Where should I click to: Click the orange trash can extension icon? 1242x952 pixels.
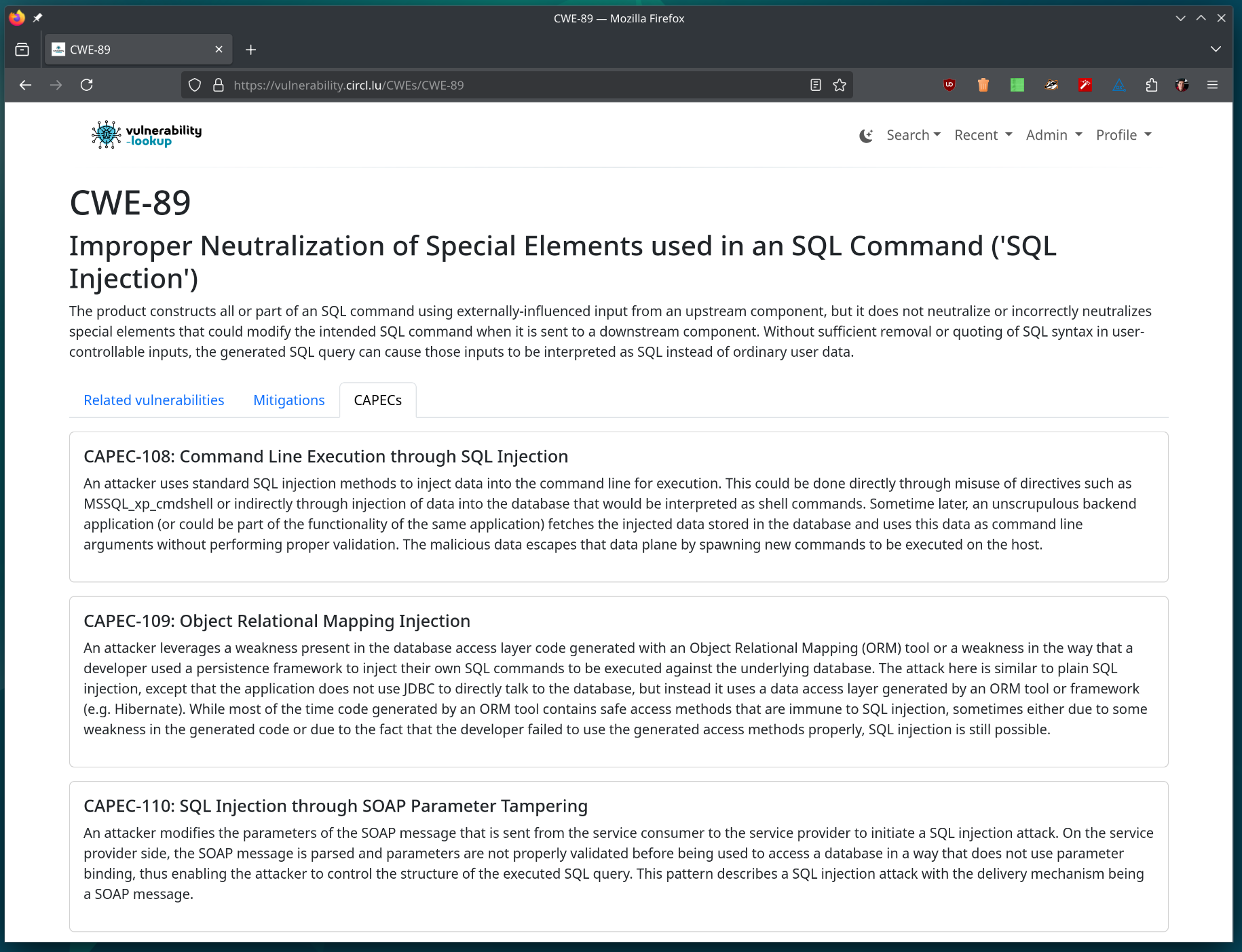(983, 85)
